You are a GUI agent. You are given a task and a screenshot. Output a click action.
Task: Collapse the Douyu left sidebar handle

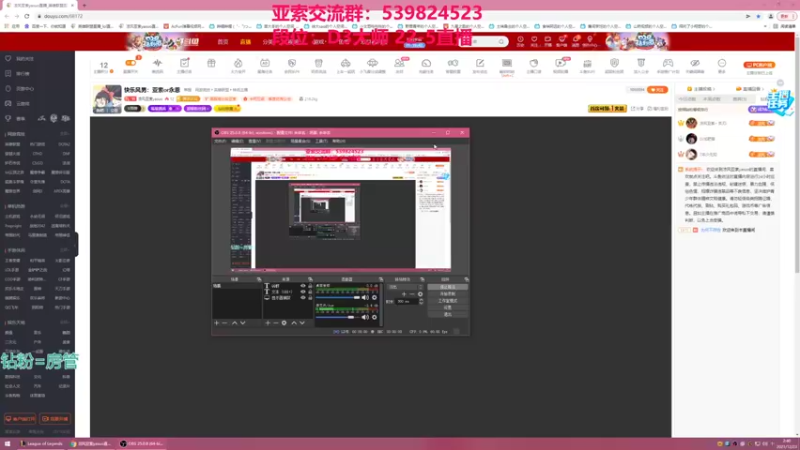76,244
